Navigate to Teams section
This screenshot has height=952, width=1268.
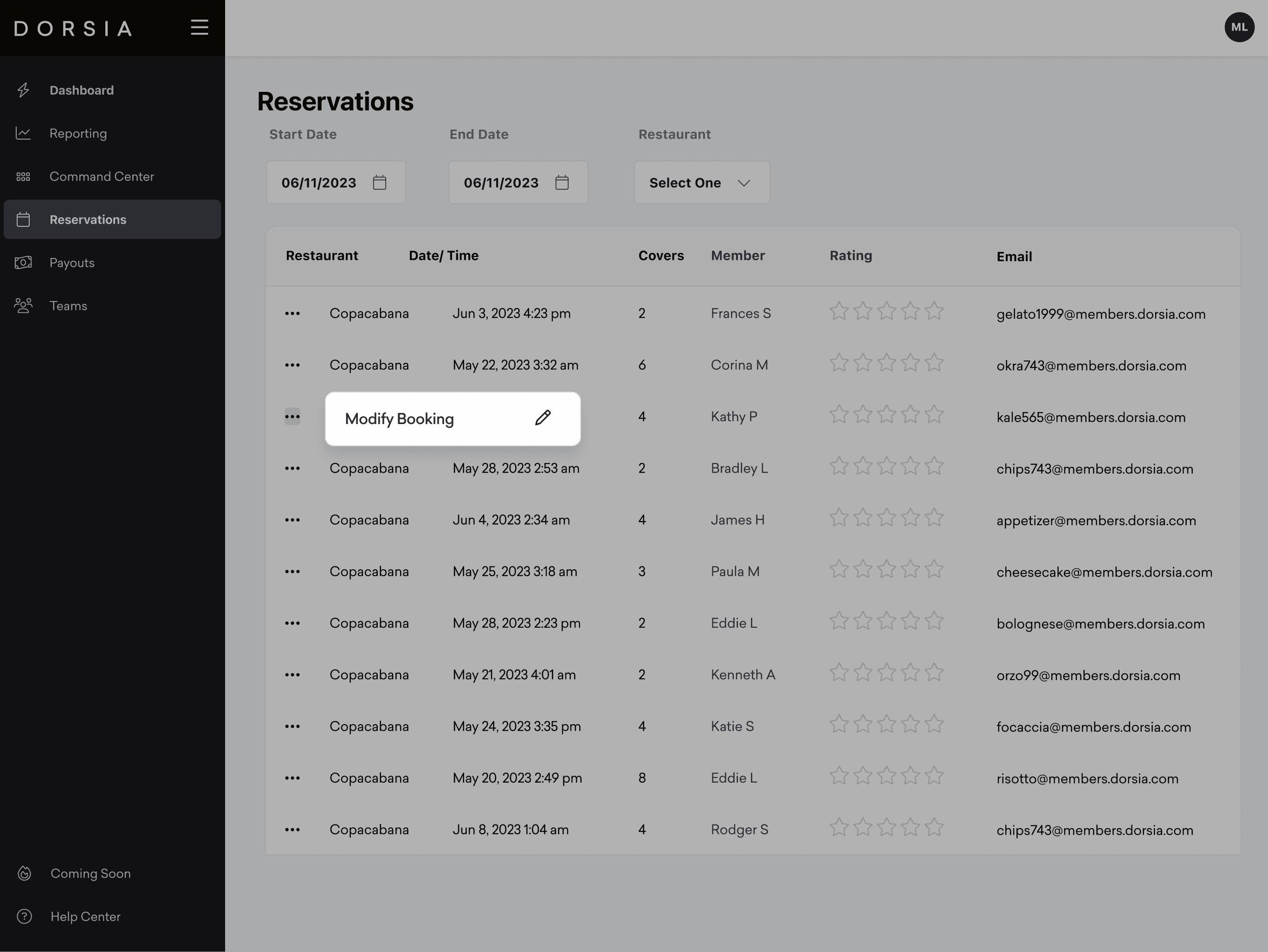click(68, 306)
